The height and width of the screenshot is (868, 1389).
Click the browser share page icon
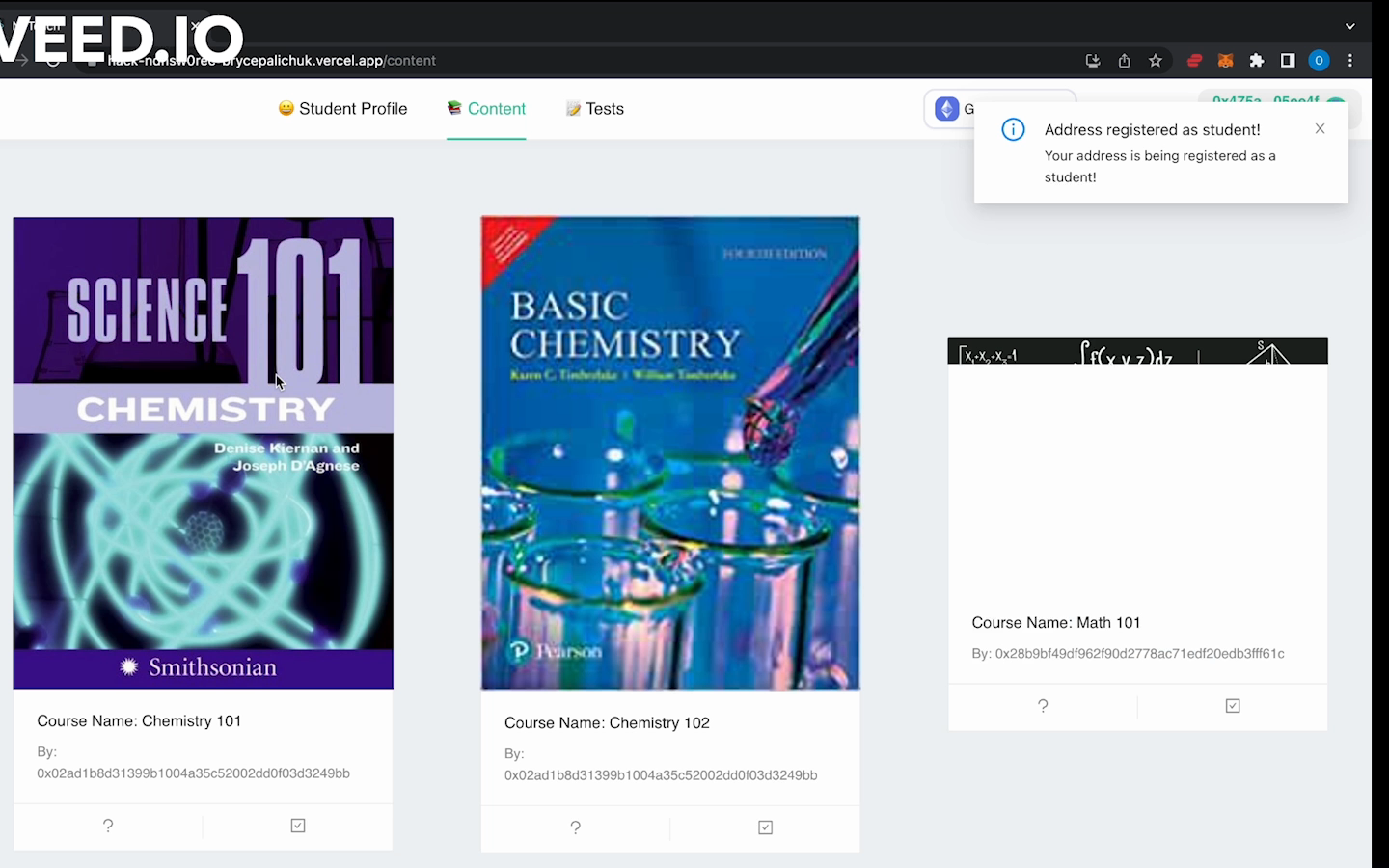[x=1125, y=61]
